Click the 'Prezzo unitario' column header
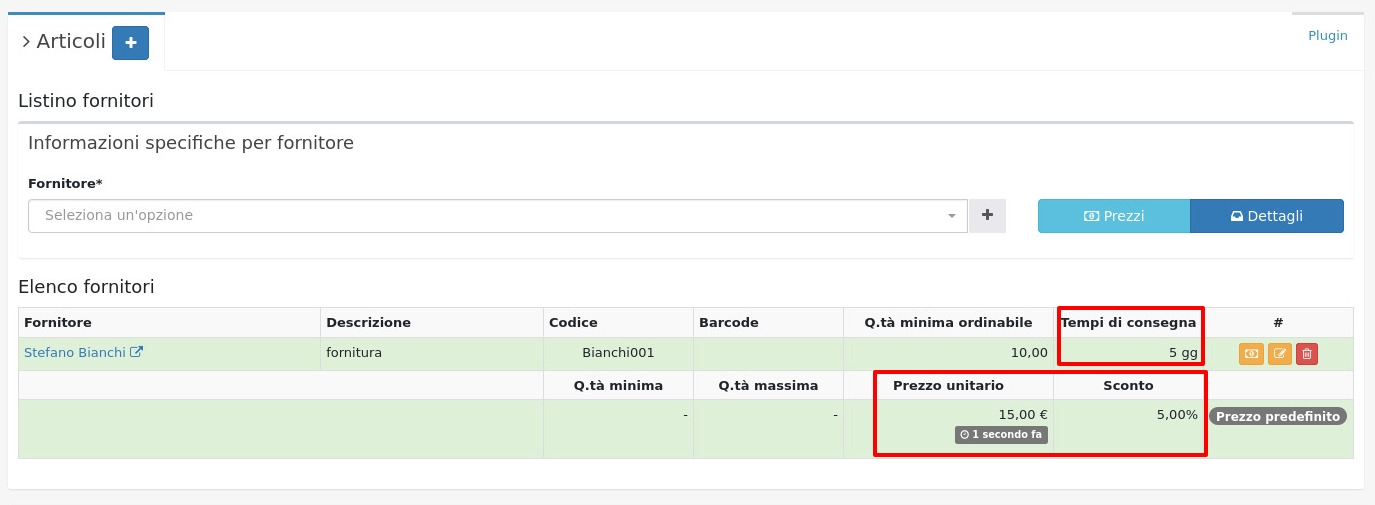This screenshot has height=505, width=1375. pos(947,385)
